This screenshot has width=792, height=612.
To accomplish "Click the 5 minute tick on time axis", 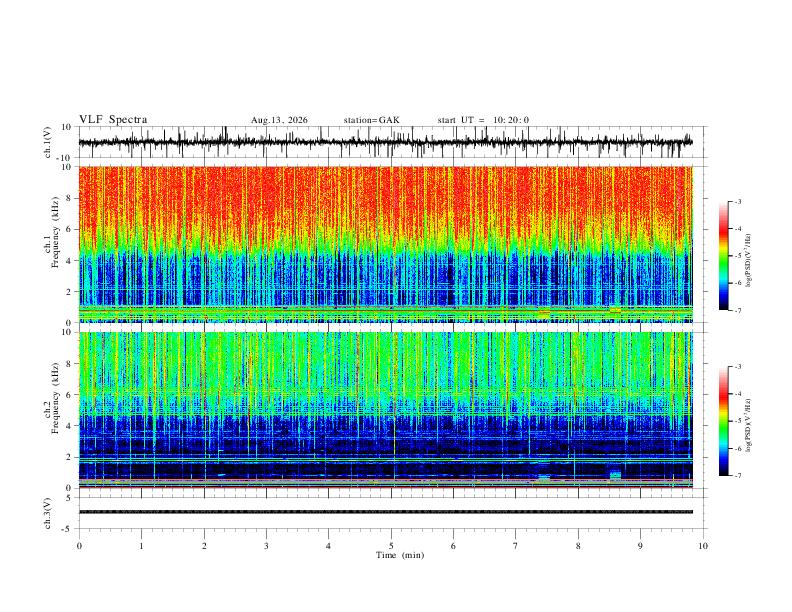I will click(391, 546).
